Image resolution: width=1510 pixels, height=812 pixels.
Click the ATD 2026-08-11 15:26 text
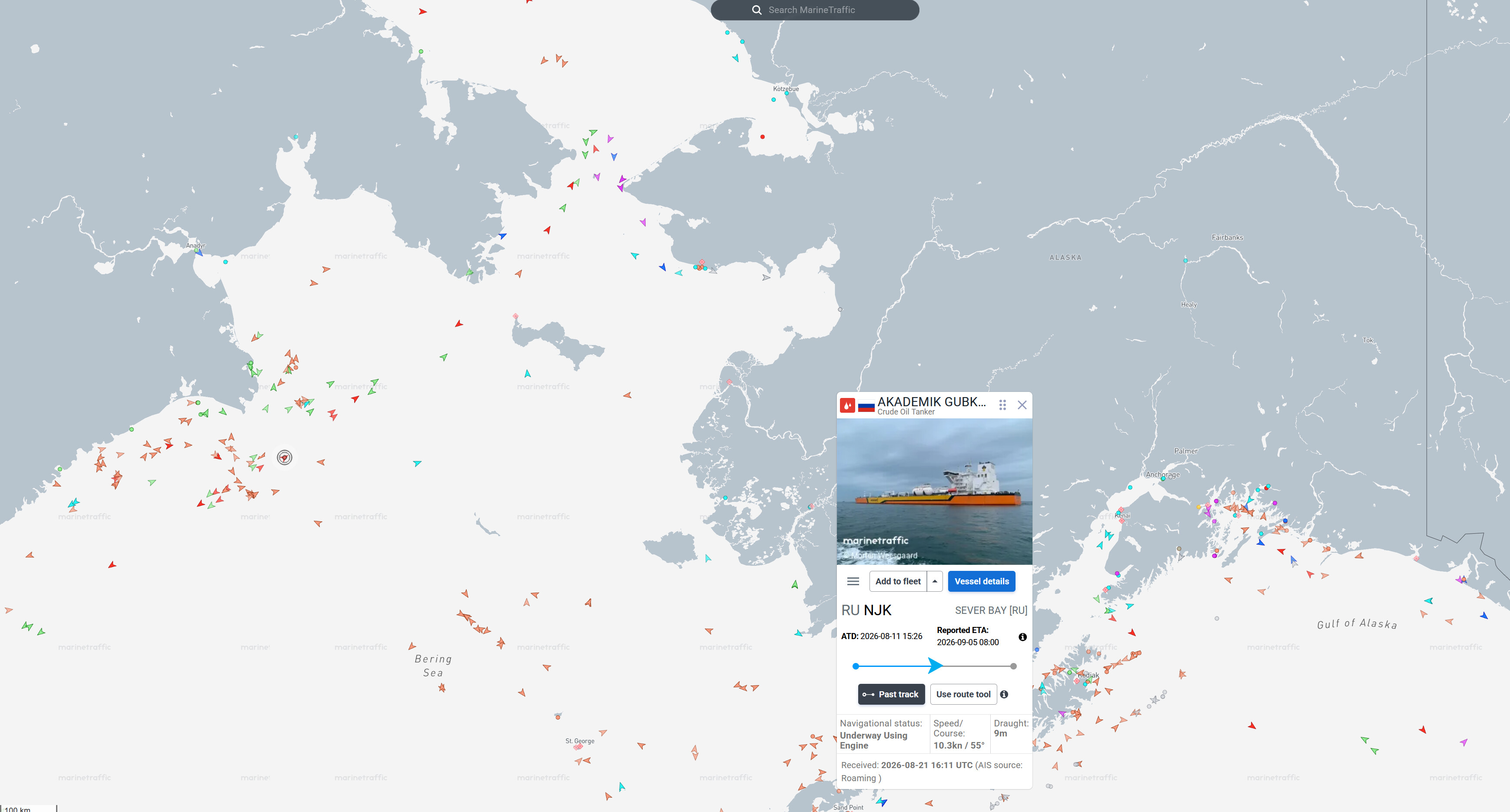pyautogui.click(x=881, y=636)
